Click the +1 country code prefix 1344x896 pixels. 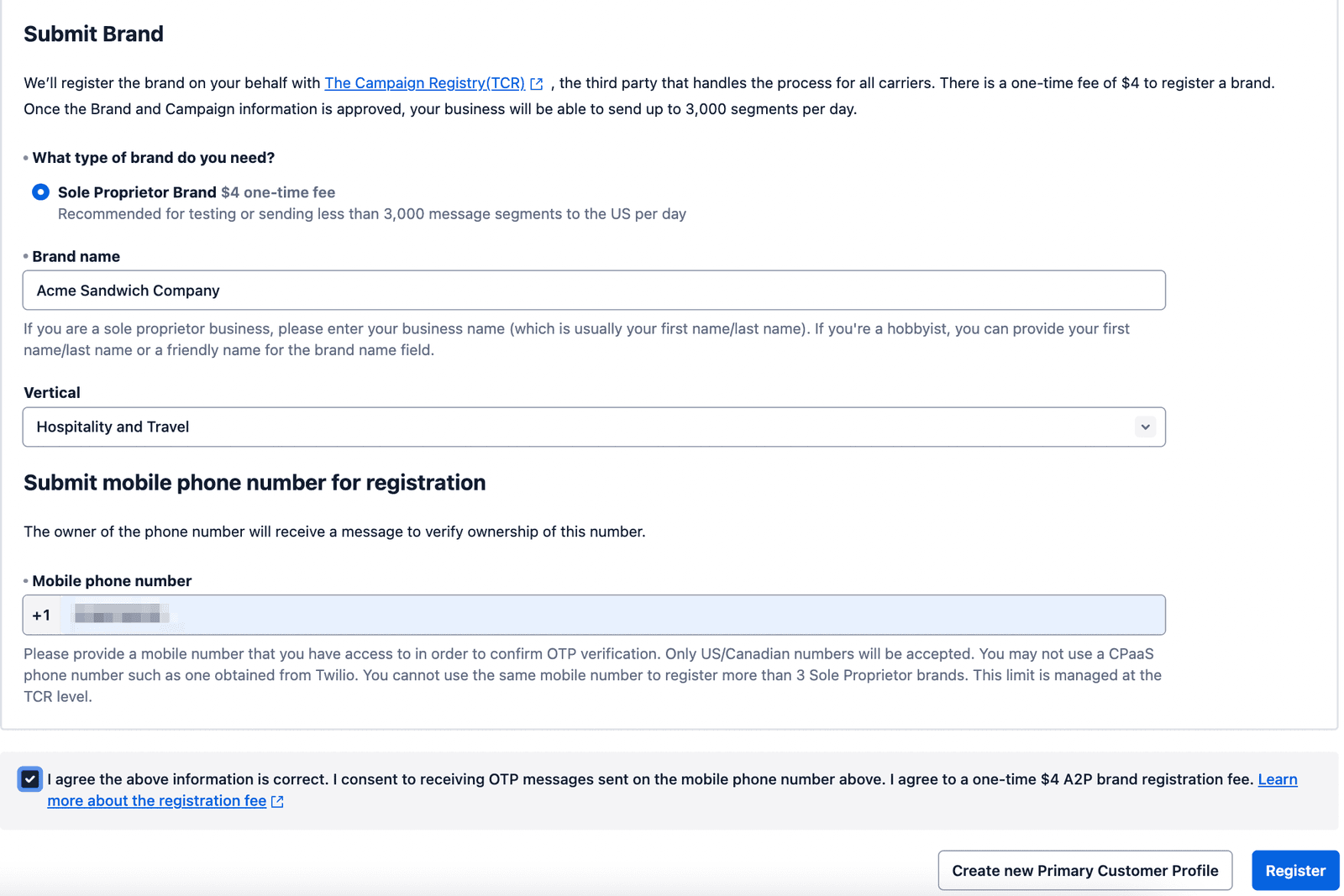point(41,615)
